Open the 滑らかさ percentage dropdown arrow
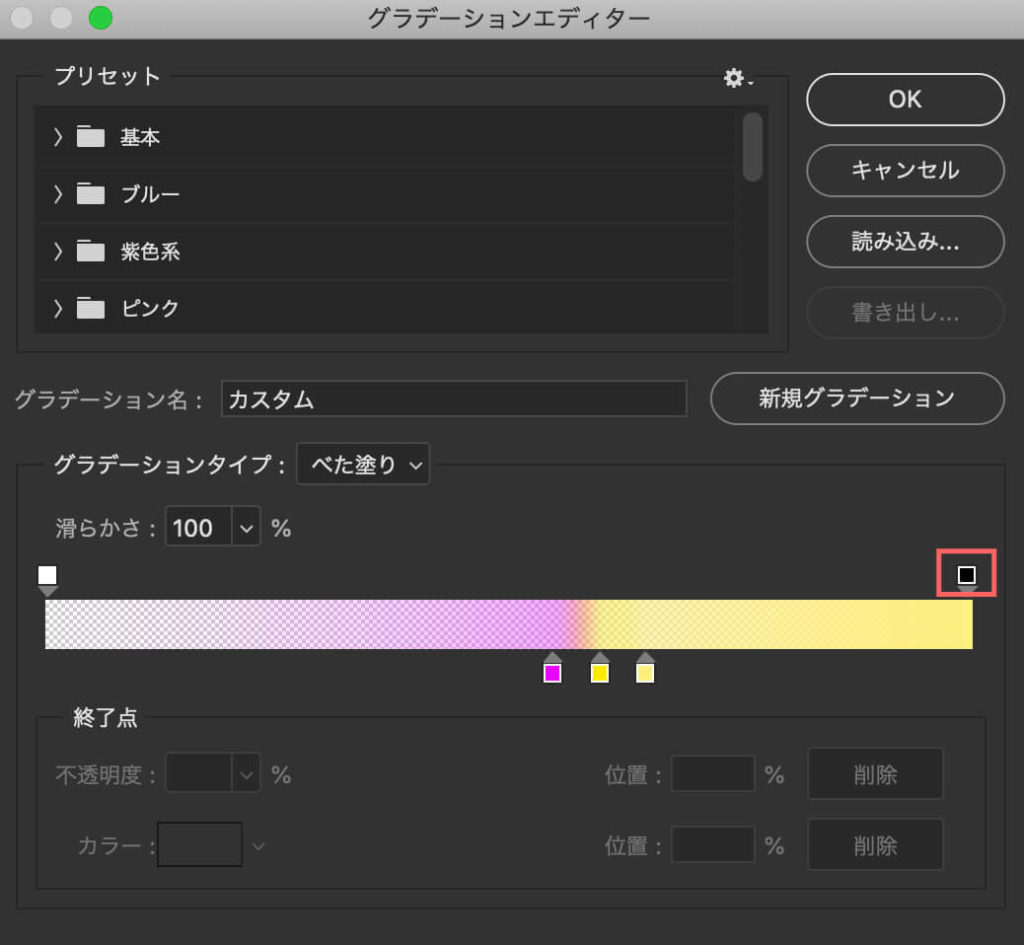This screenshot has width=1024, height=945. tap(246, 527)
